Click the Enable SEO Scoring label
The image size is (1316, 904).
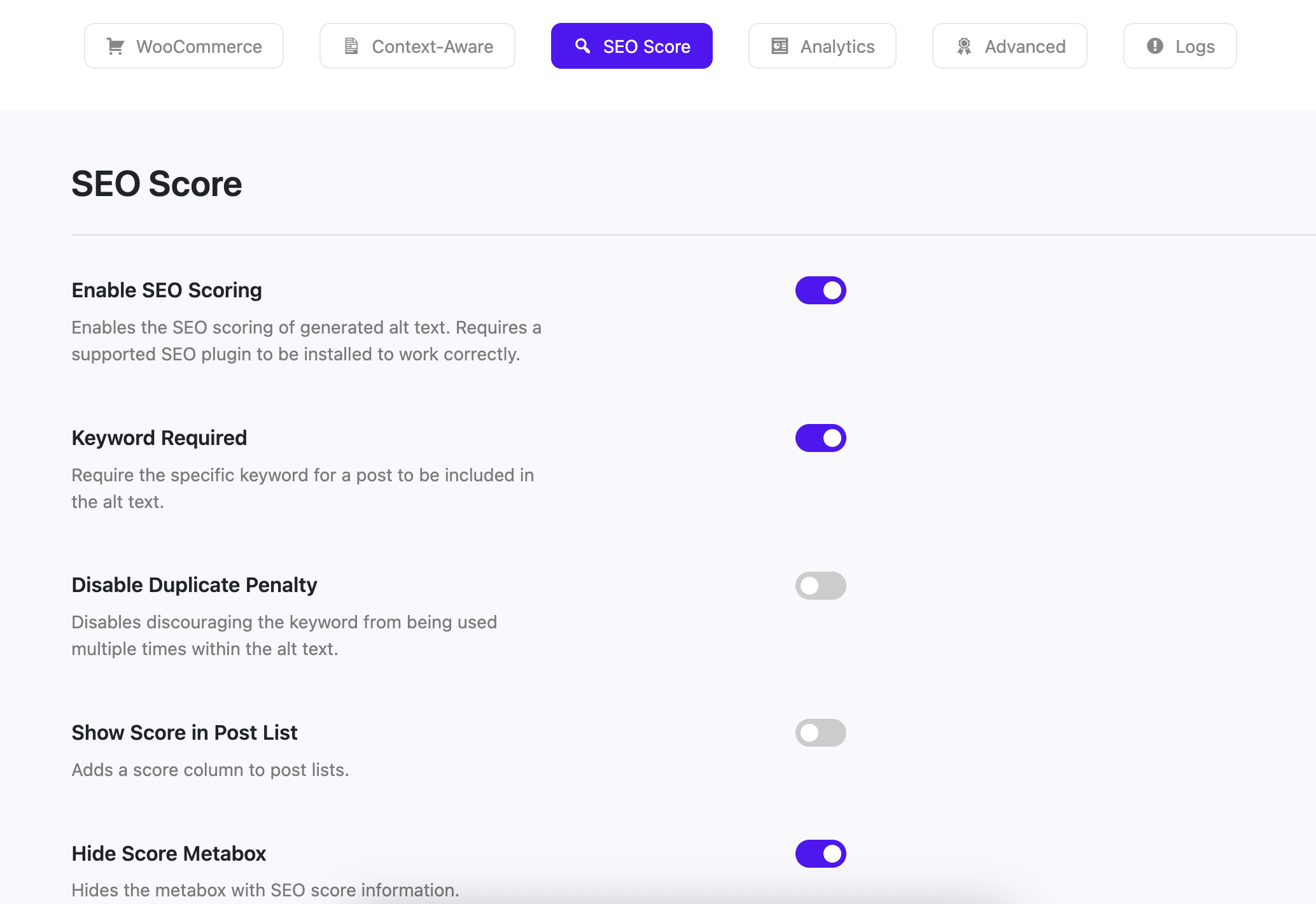[167, 290]
